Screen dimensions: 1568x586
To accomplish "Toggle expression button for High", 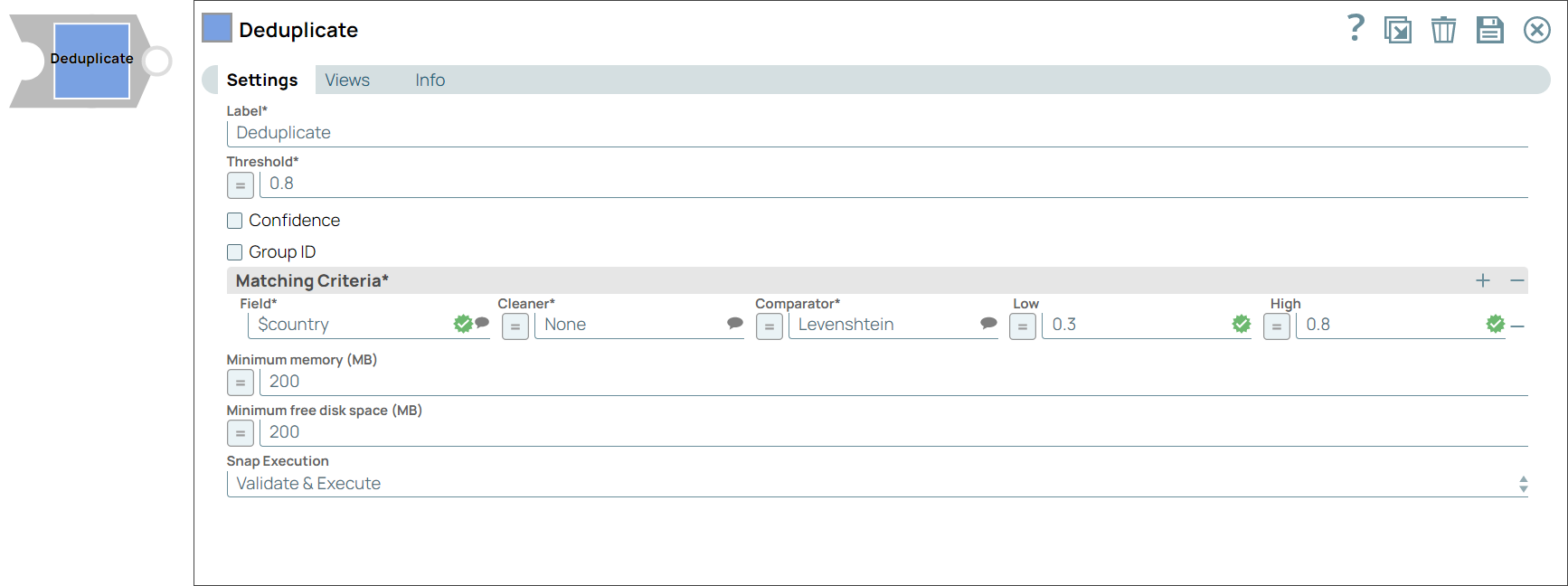I will pyautogui.click(x=1277, y=326).
